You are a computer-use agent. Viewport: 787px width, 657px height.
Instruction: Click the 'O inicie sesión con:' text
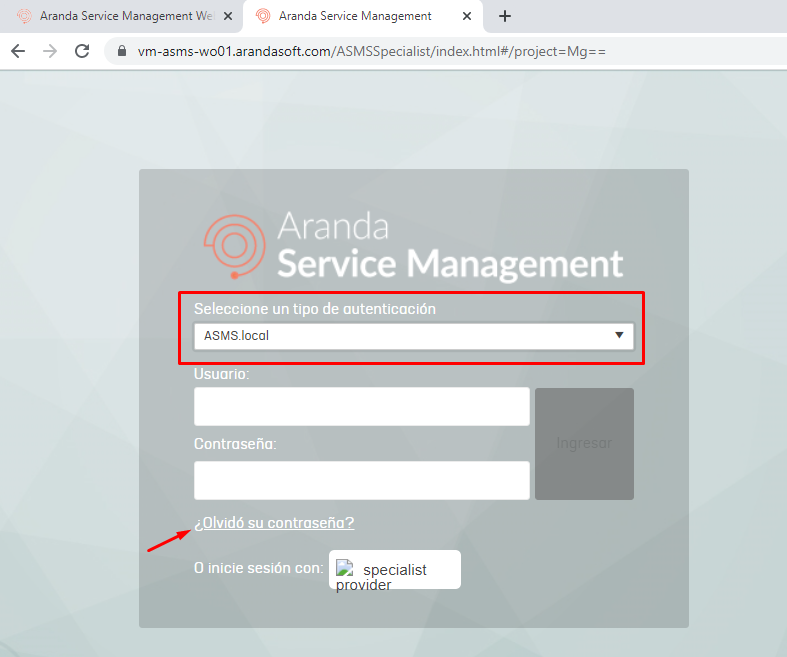pos(258,568)
